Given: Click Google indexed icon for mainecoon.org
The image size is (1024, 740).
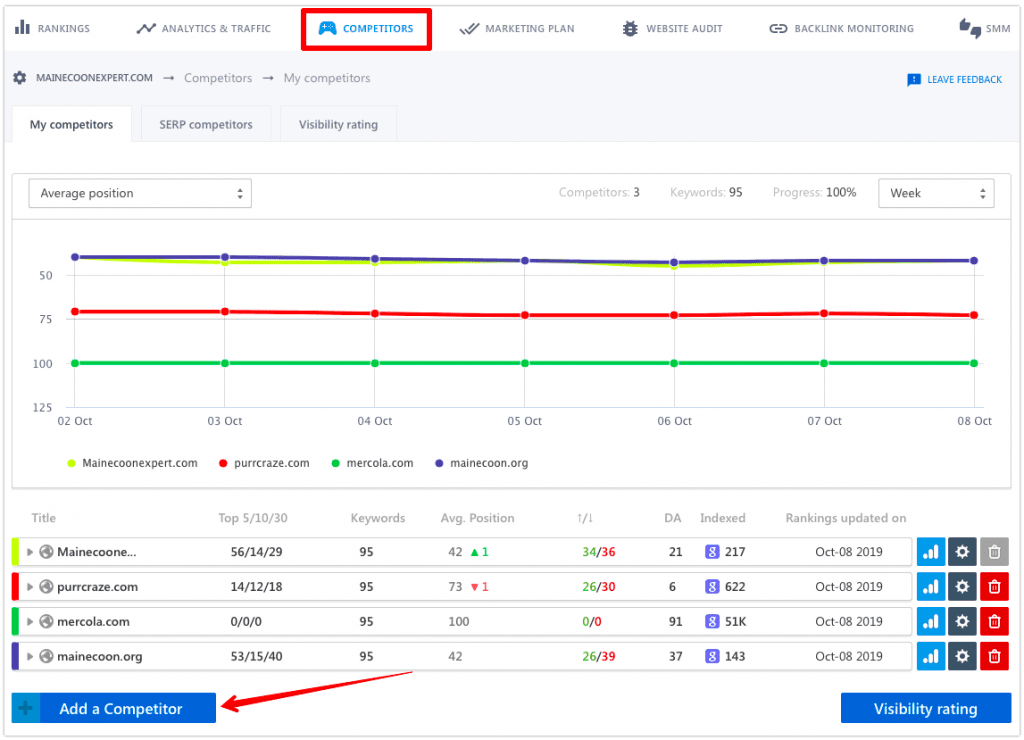Looking at the screenshot, I should pyautogui.click(x=712, y=656).
